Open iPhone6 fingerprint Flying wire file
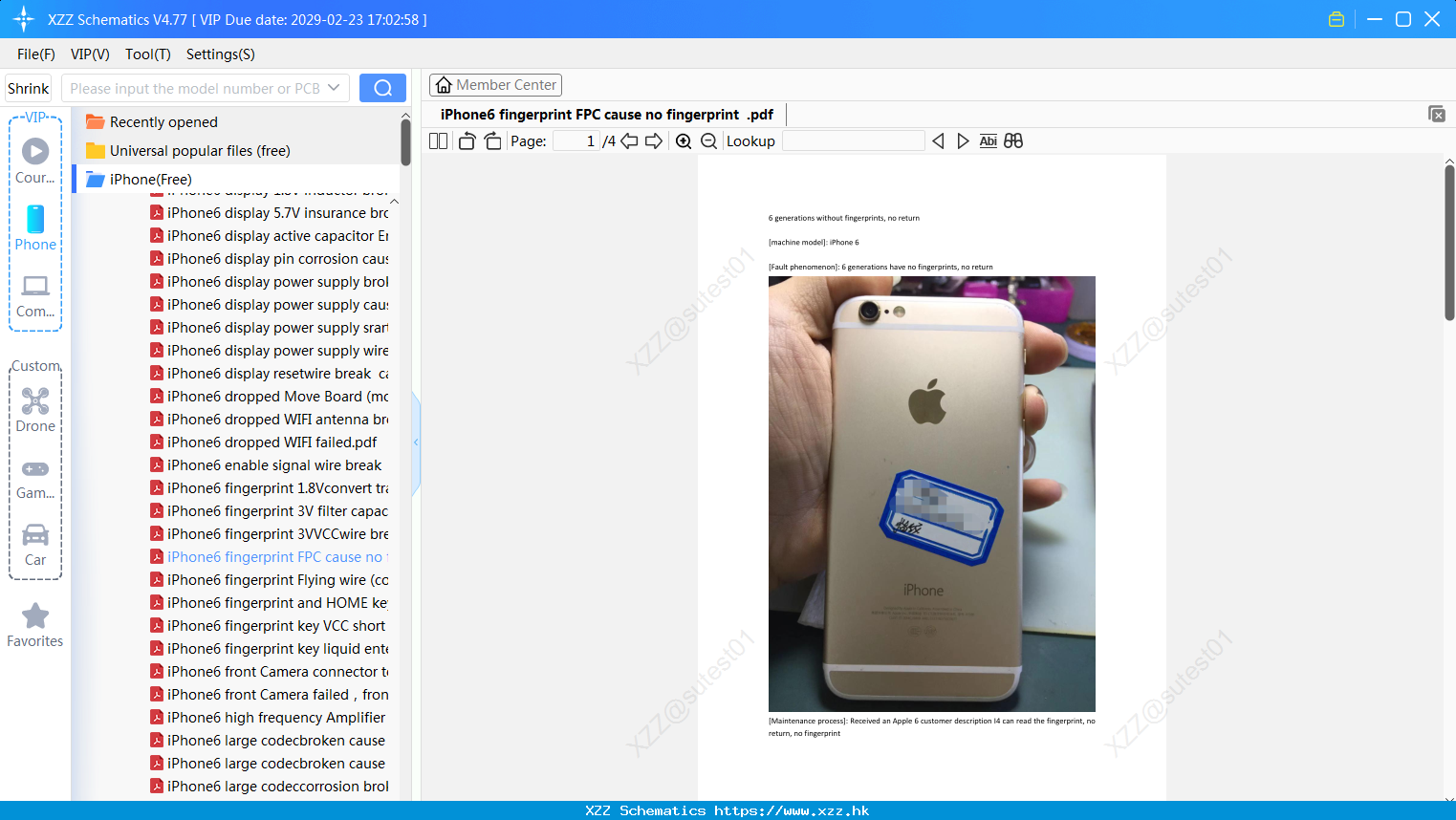Image resolution: width=1456 pixels, height=820 pixels. (269, 580)
